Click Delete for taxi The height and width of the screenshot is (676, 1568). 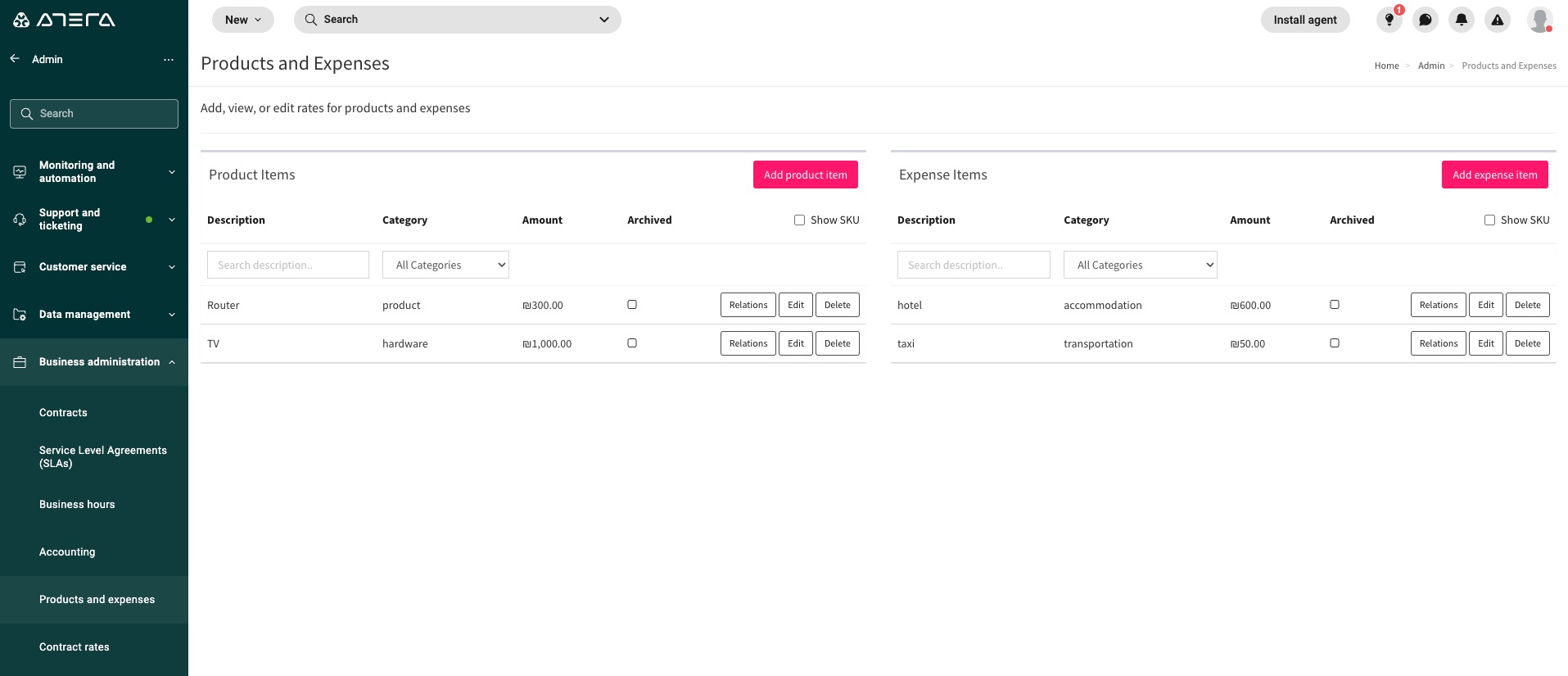(1528, 343)
